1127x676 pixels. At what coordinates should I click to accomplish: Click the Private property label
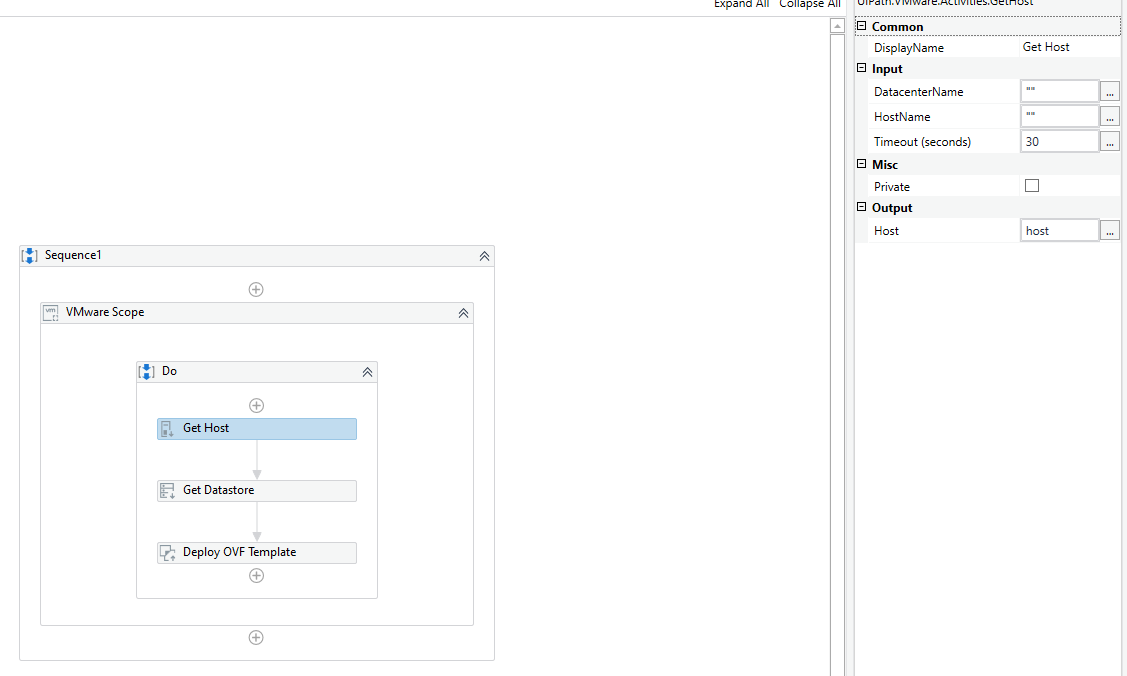point(892,187)
